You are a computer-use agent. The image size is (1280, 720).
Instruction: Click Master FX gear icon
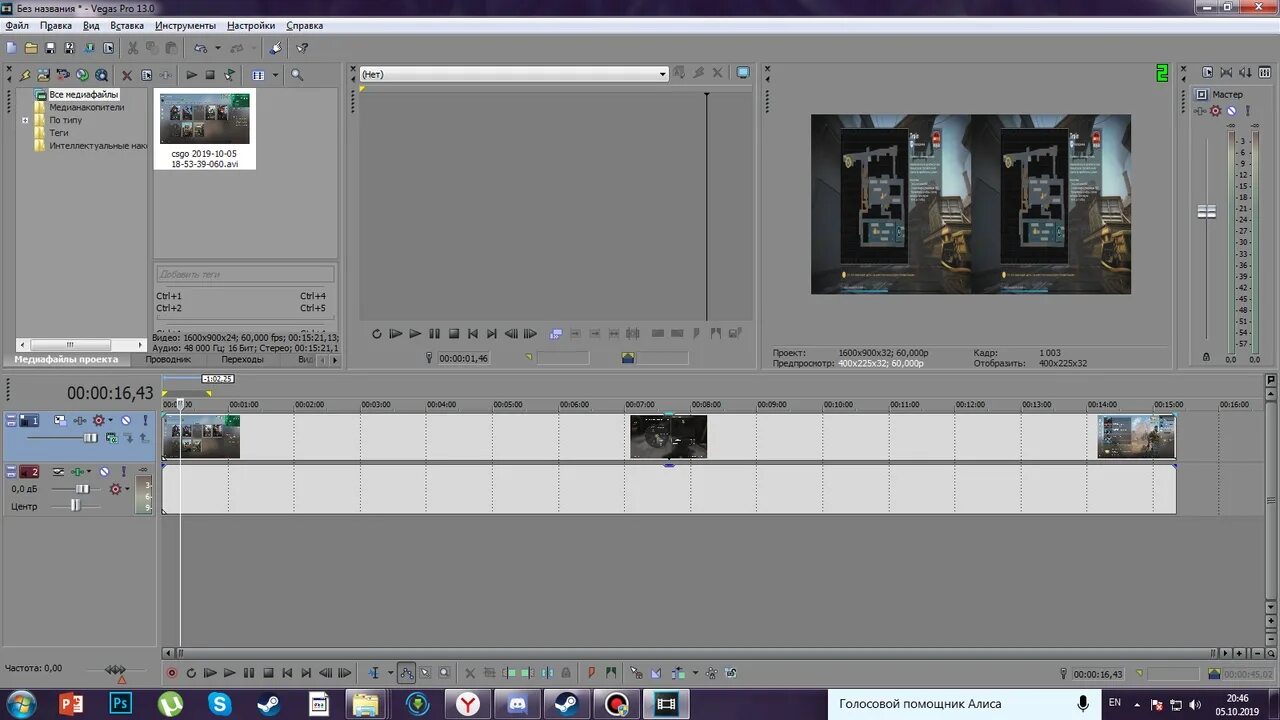(1216, 111)
